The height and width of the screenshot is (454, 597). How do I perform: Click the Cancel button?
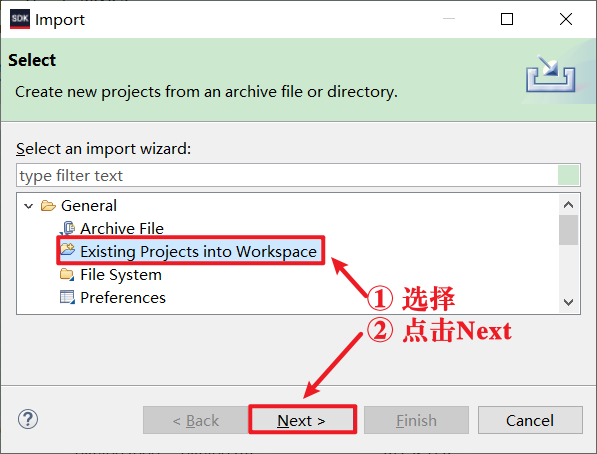point(530,420)
